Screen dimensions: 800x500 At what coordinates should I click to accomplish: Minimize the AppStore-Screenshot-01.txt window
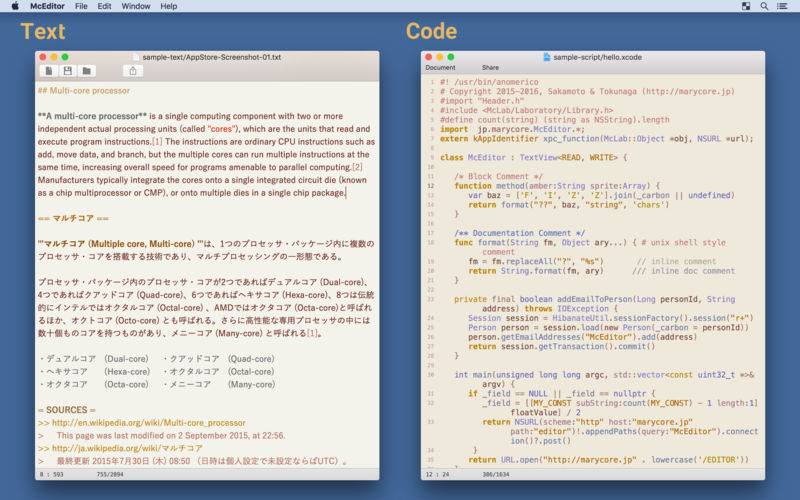54,57
